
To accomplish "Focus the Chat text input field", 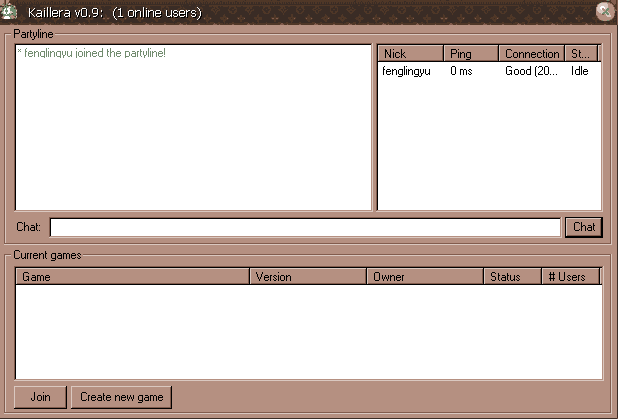I will pos(305,227).
